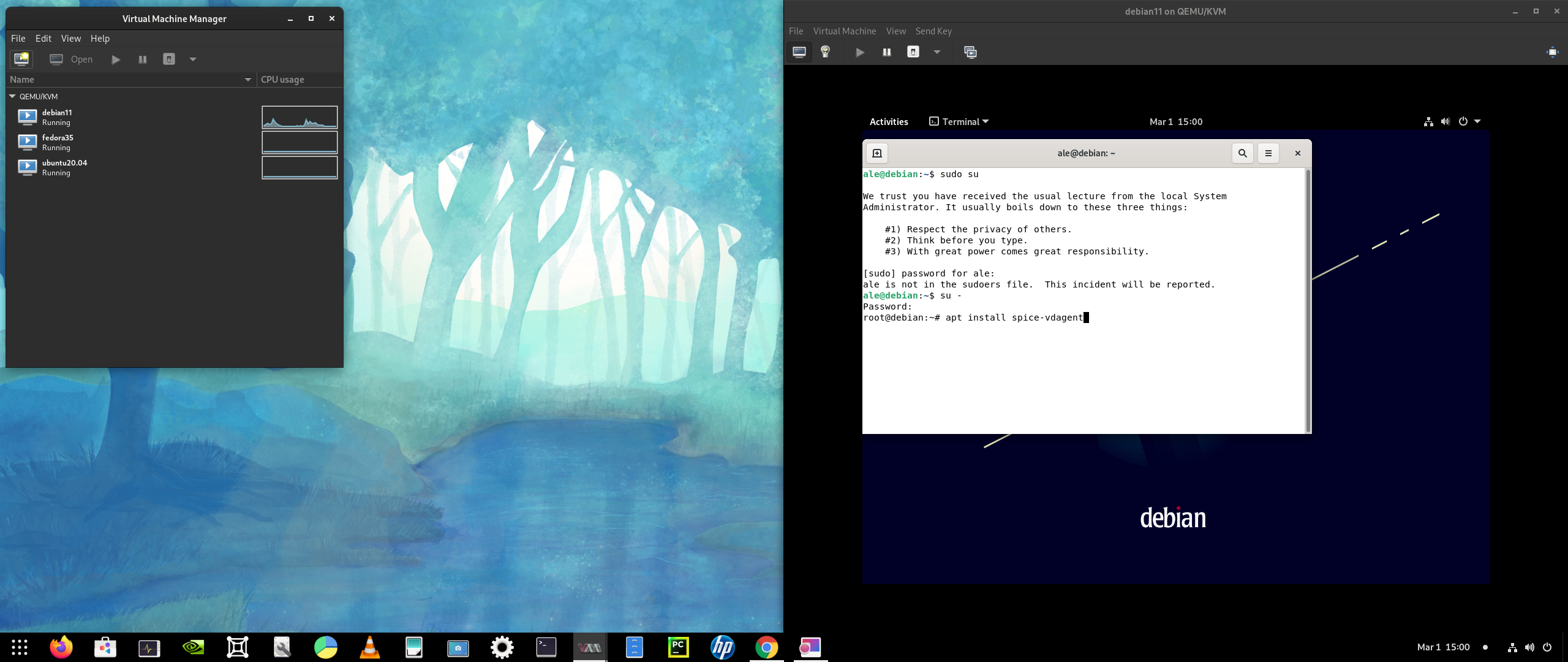
Task: Open the terminal hamburger menu button
Action: click(x=1268, y=153)
